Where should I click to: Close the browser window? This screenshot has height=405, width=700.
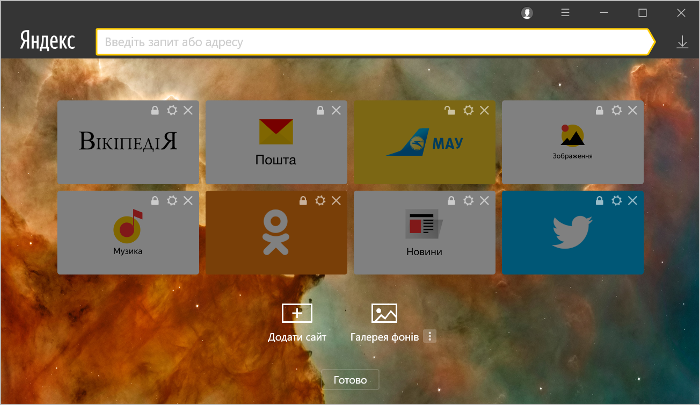tap(681, 13)
